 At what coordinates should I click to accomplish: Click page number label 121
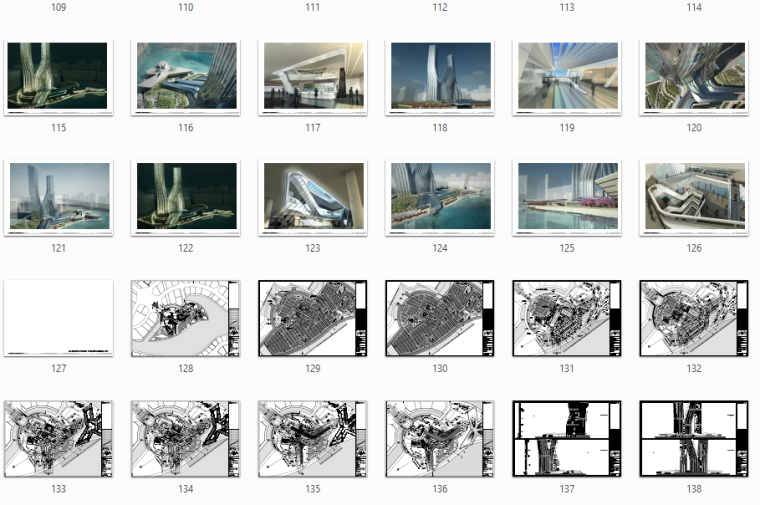click(x=59, y=248)
